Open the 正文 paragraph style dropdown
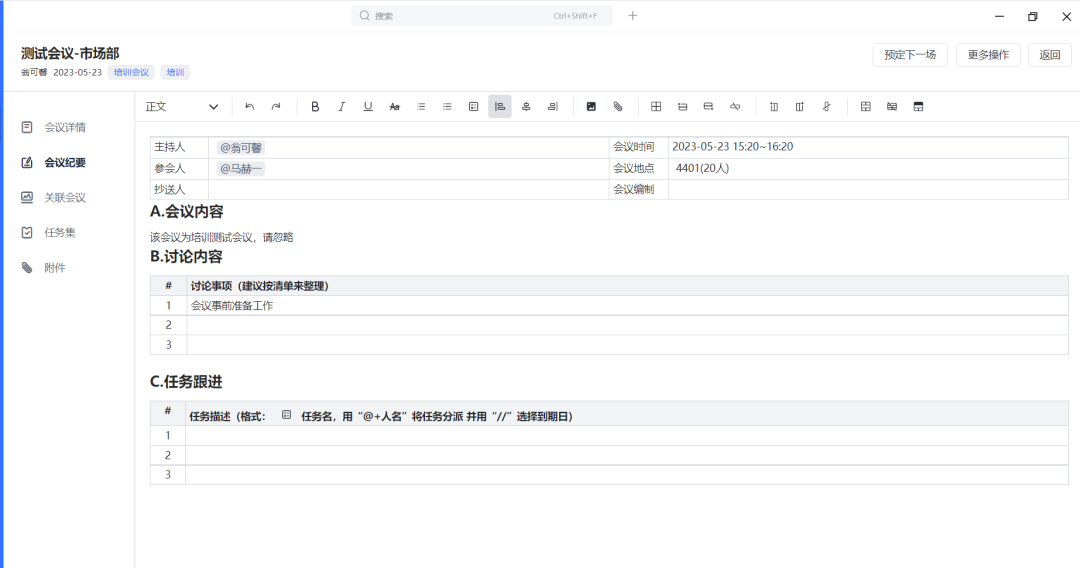Viewport: 1080px width, 568px height. pos(182,107)
